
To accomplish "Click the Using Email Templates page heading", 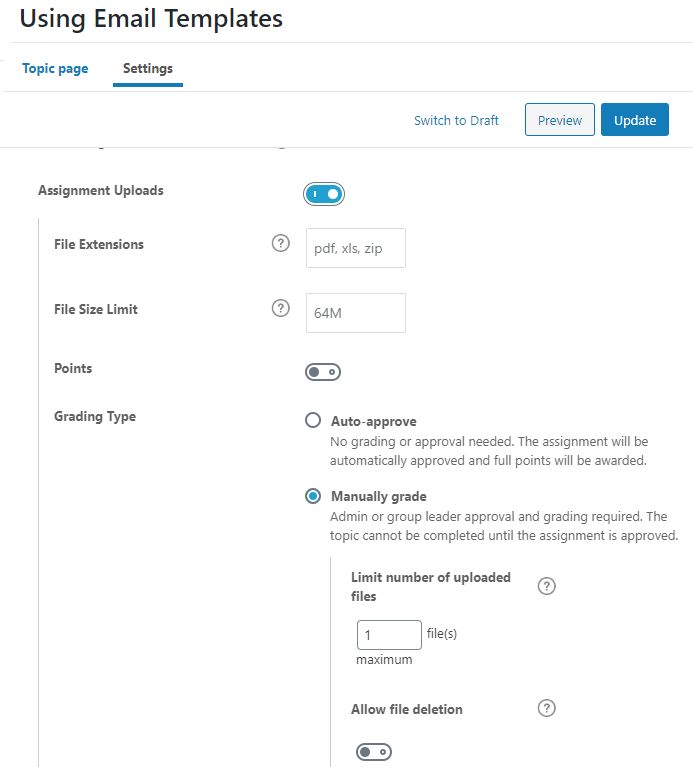I will pyautogui.click(x=151, y=19).
